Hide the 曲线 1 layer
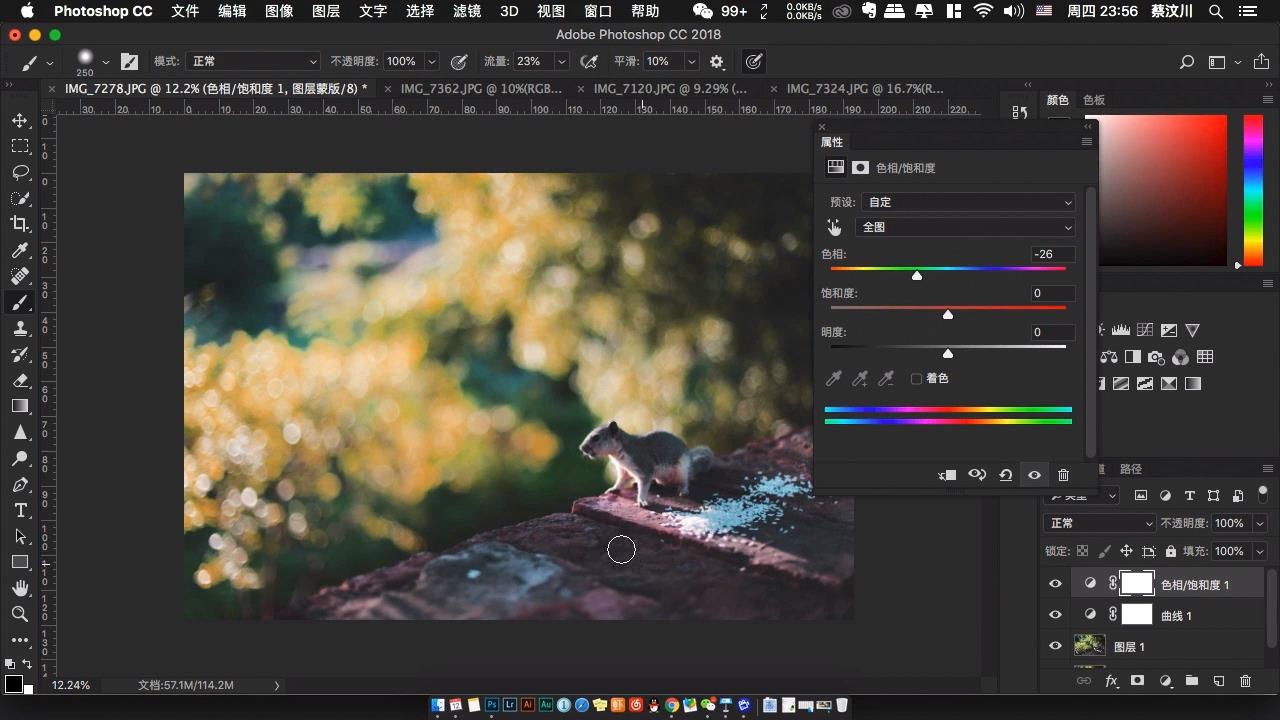1280x720 pixels. tap(1055, 615)
